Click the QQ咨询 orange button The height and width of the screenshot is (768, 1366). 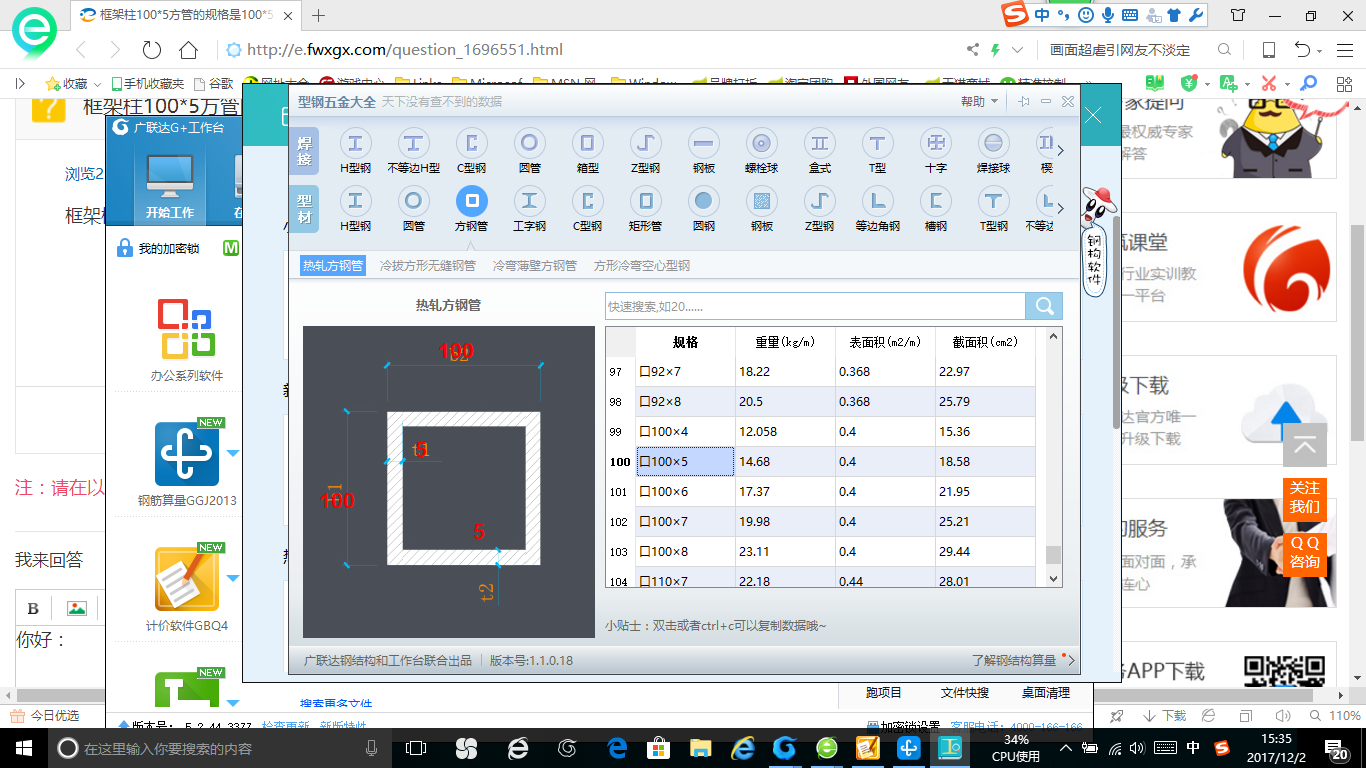pyautogui.click(x=1305, y=552)
